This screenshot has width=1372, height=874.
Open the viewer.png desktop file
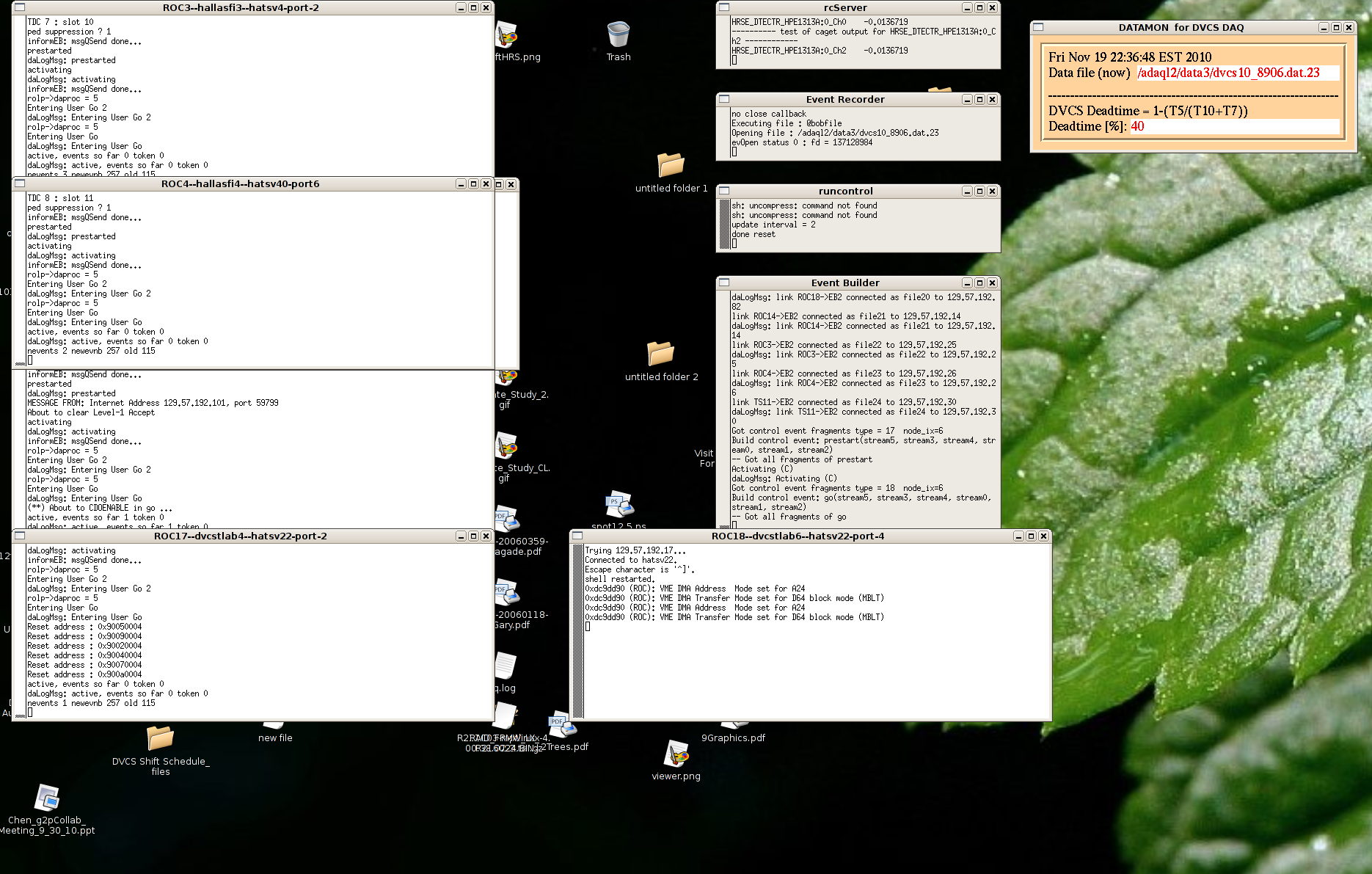[676, 754]
